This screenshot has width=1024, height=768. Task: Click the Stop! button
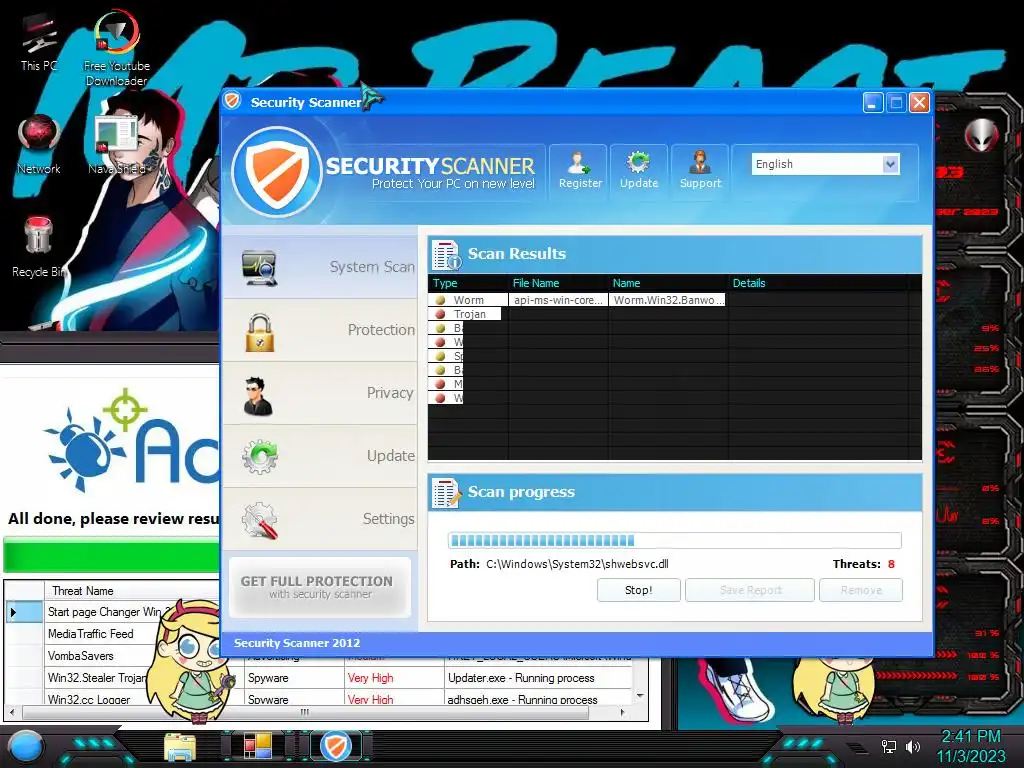pyautogui.click(x=638, y=590)
